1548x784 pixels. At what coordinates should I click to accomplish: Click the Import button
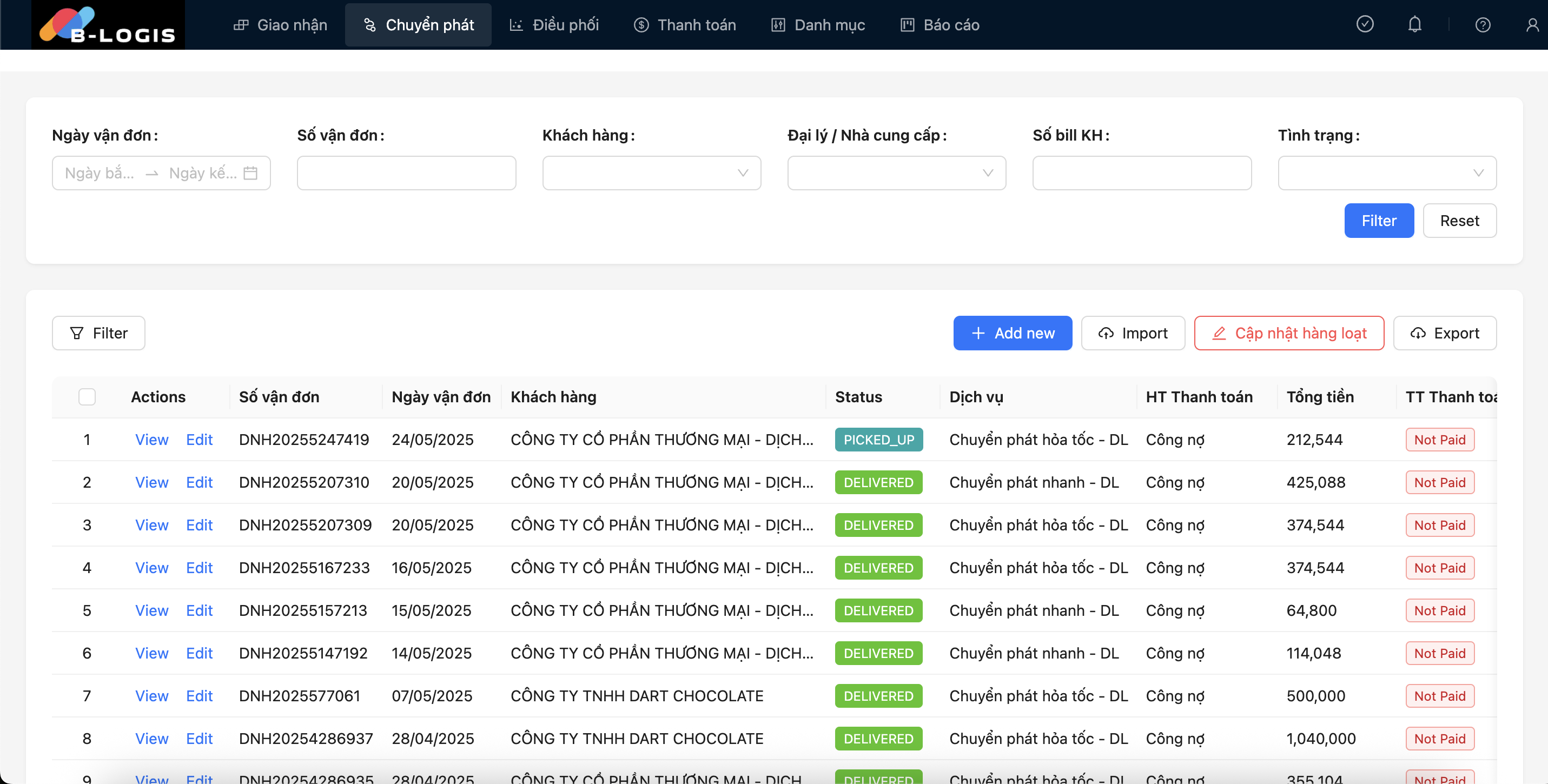1133,333
